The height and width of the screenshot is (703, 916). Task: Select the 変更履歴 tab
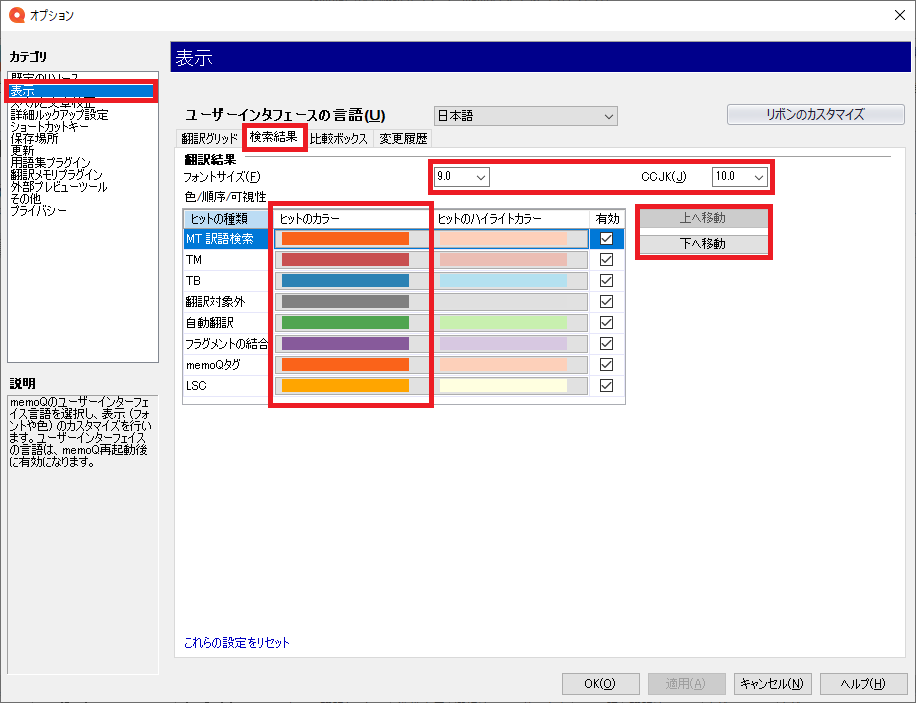pos(402,139)
